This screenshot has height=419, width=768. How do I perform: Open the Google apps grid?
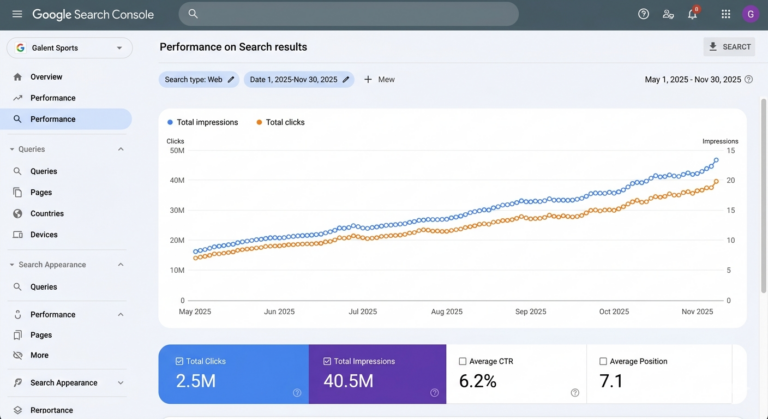[x=726, y=14]
